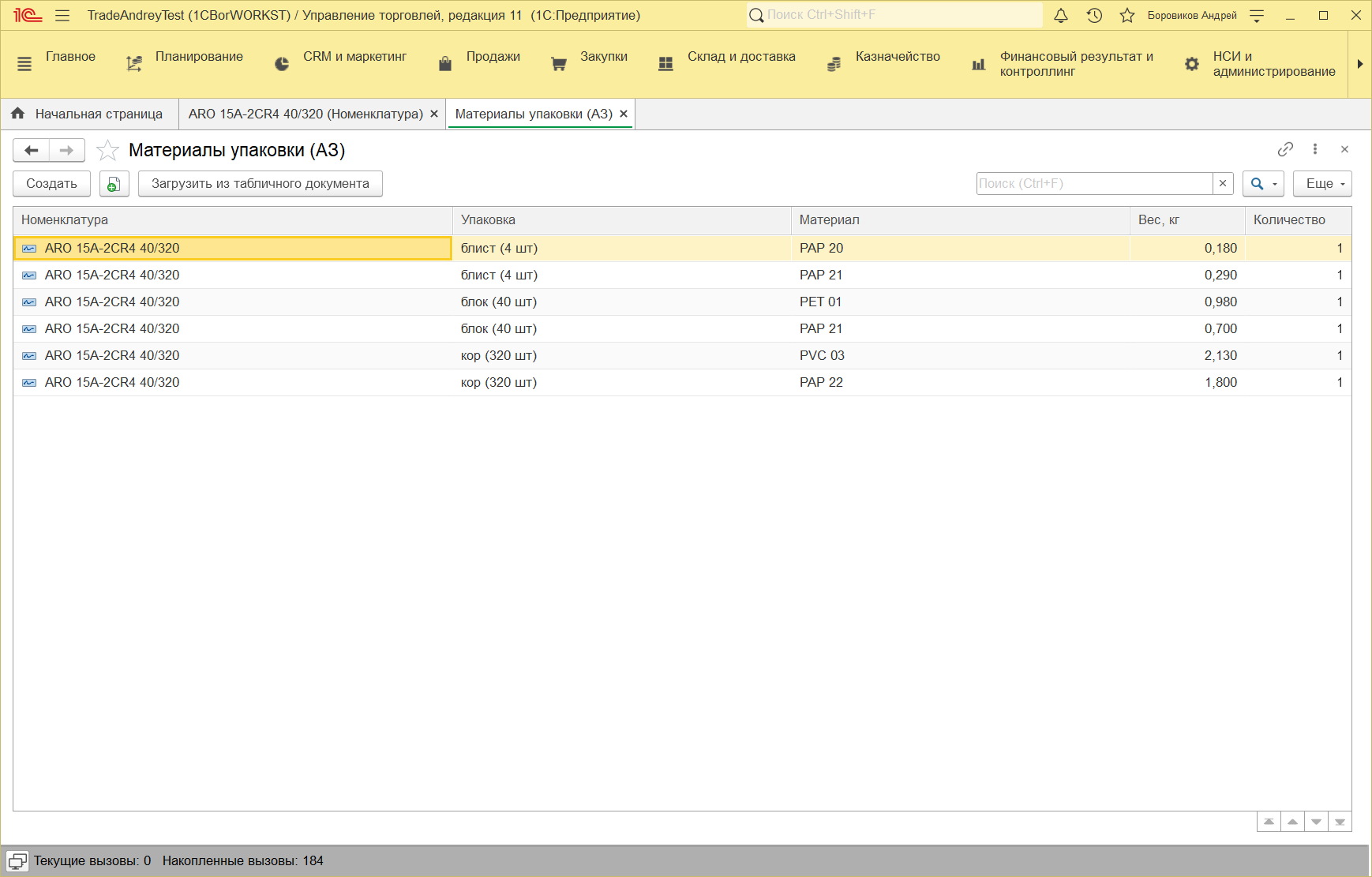Image resolution: width=1372 pixels, height=877 pixels.
Task: Open the Склад и доставка section
Action: [740, 57]
